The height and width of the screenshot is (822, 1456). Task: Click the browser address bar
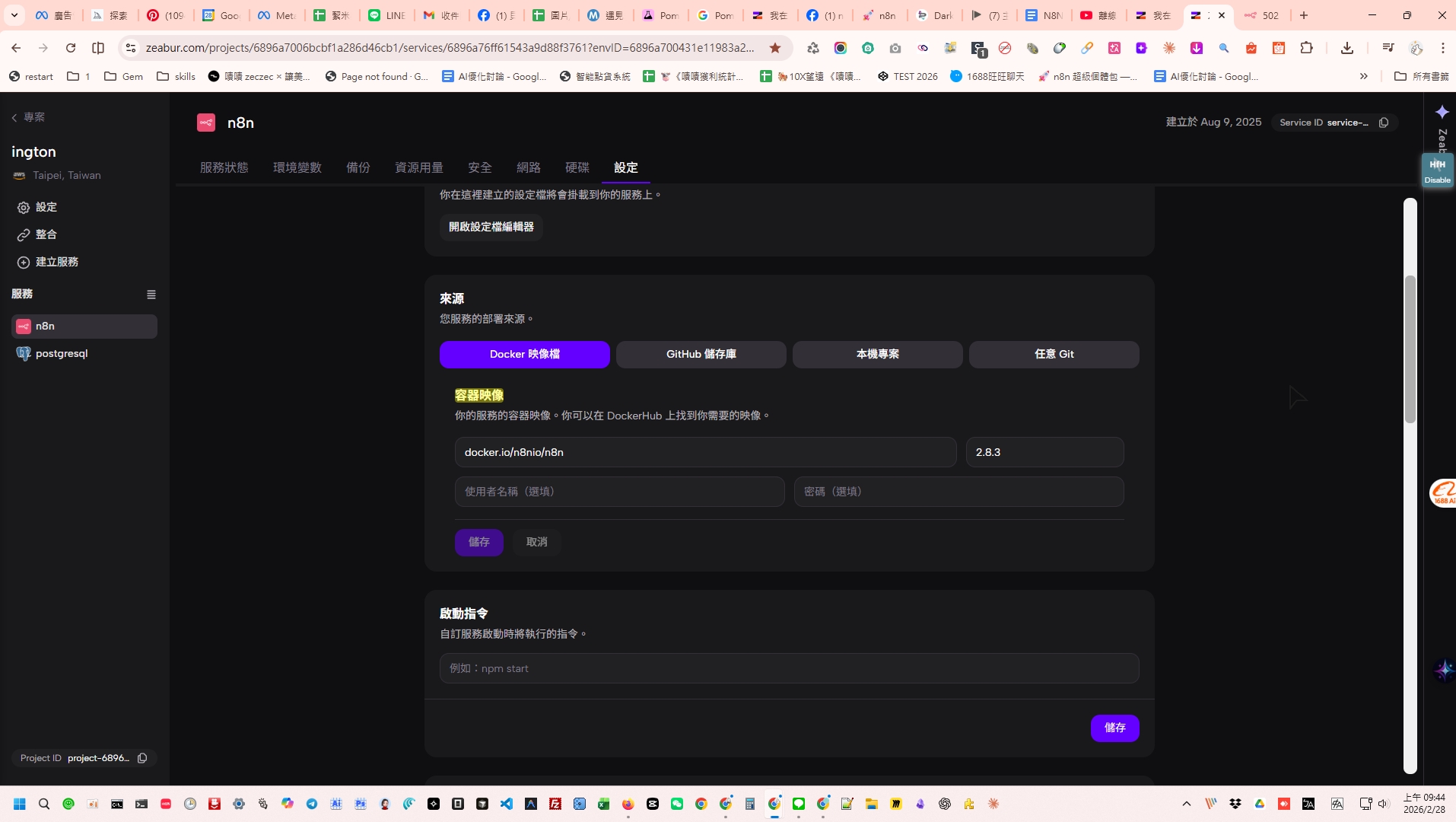(449, 48)
